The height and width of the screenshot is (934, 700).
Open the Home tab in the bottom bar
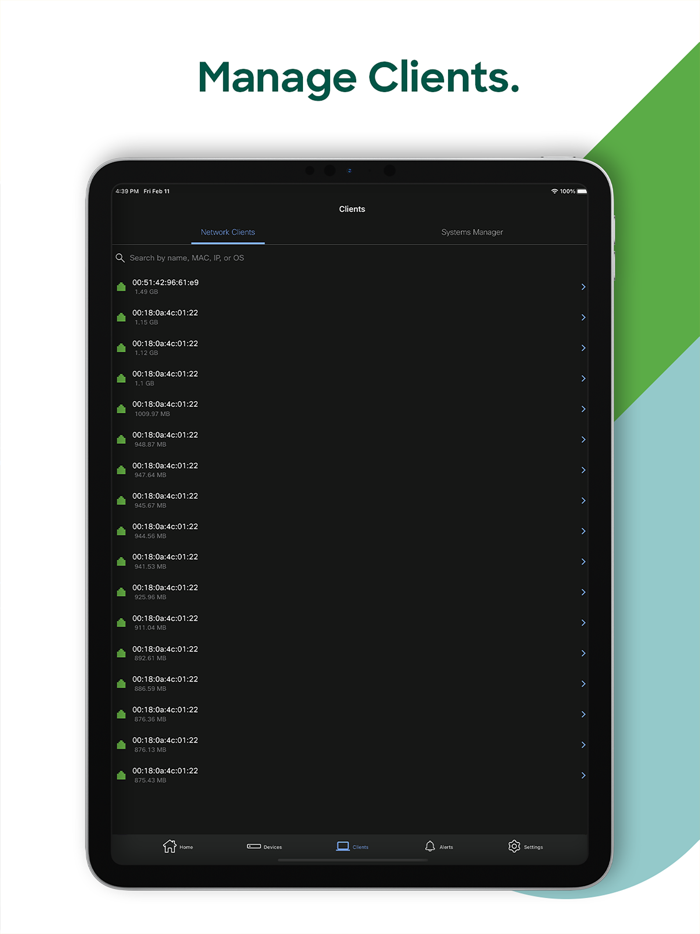click(178, 846)
